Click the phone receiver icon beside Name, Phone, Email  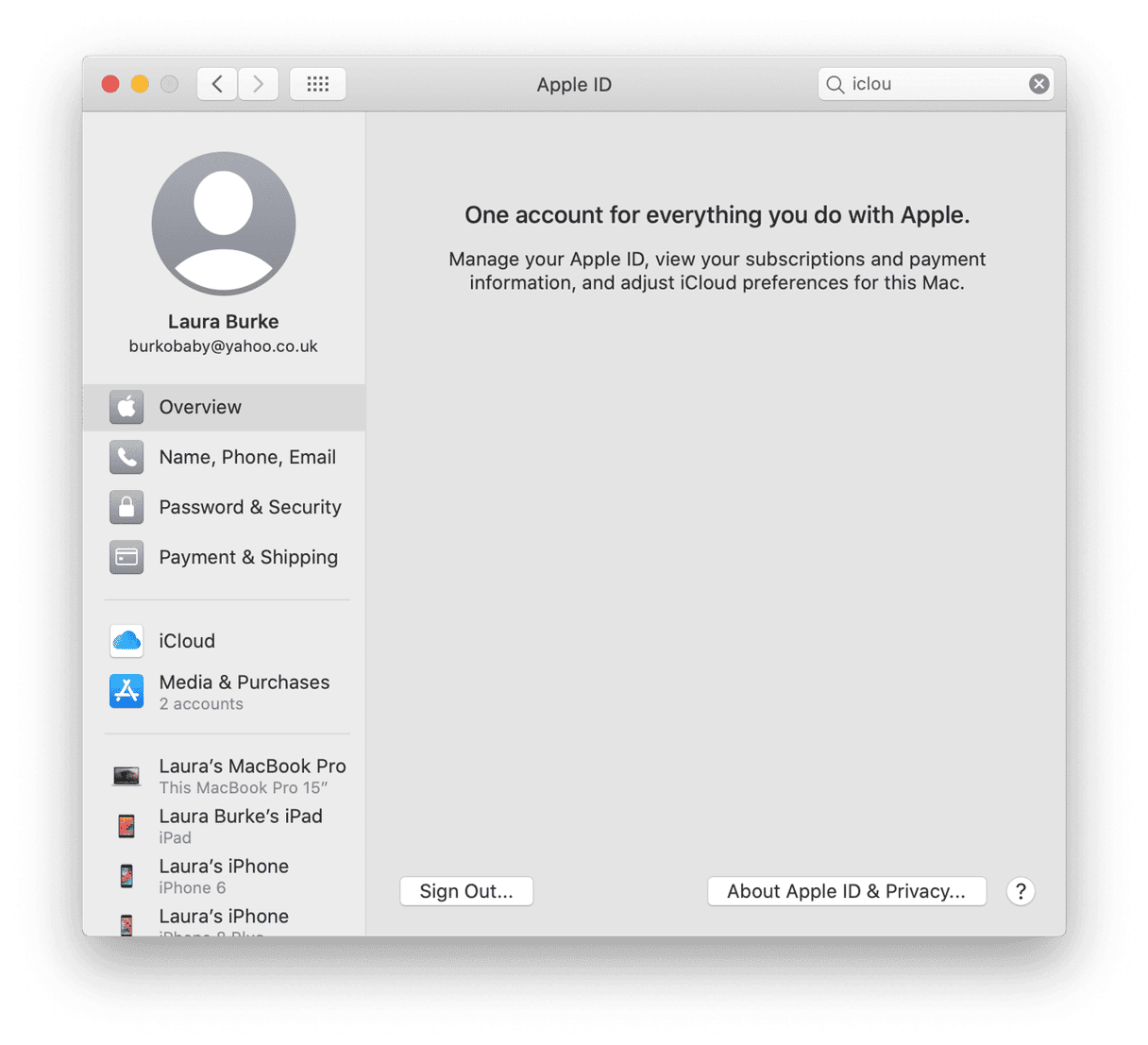pos(127,457)
